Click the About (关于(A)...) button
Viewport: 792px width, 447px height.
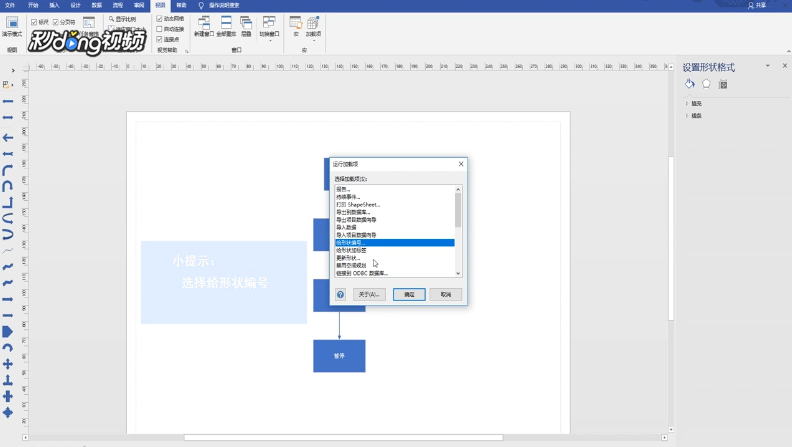pyautogui.click(x=369, y=294)
